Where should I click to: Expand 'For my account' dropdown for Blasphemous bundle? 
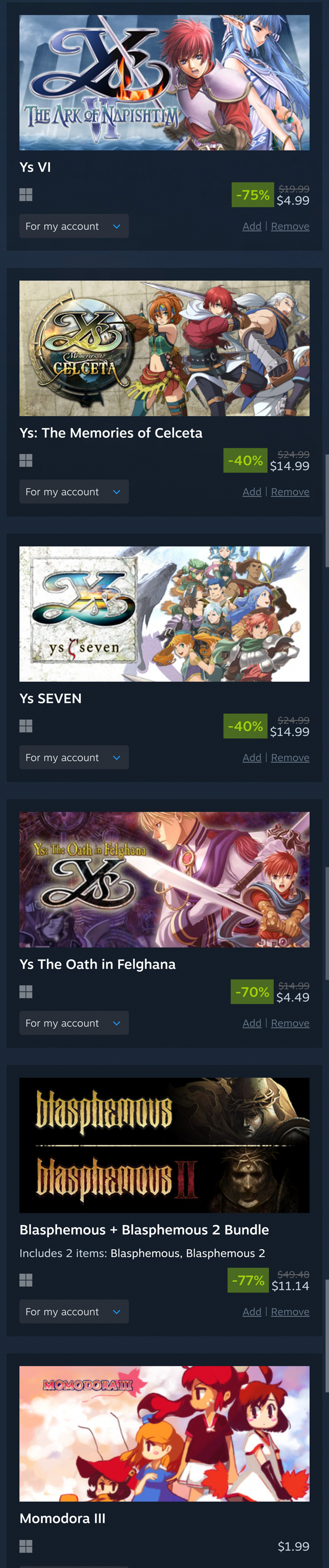click(74, 1311)
